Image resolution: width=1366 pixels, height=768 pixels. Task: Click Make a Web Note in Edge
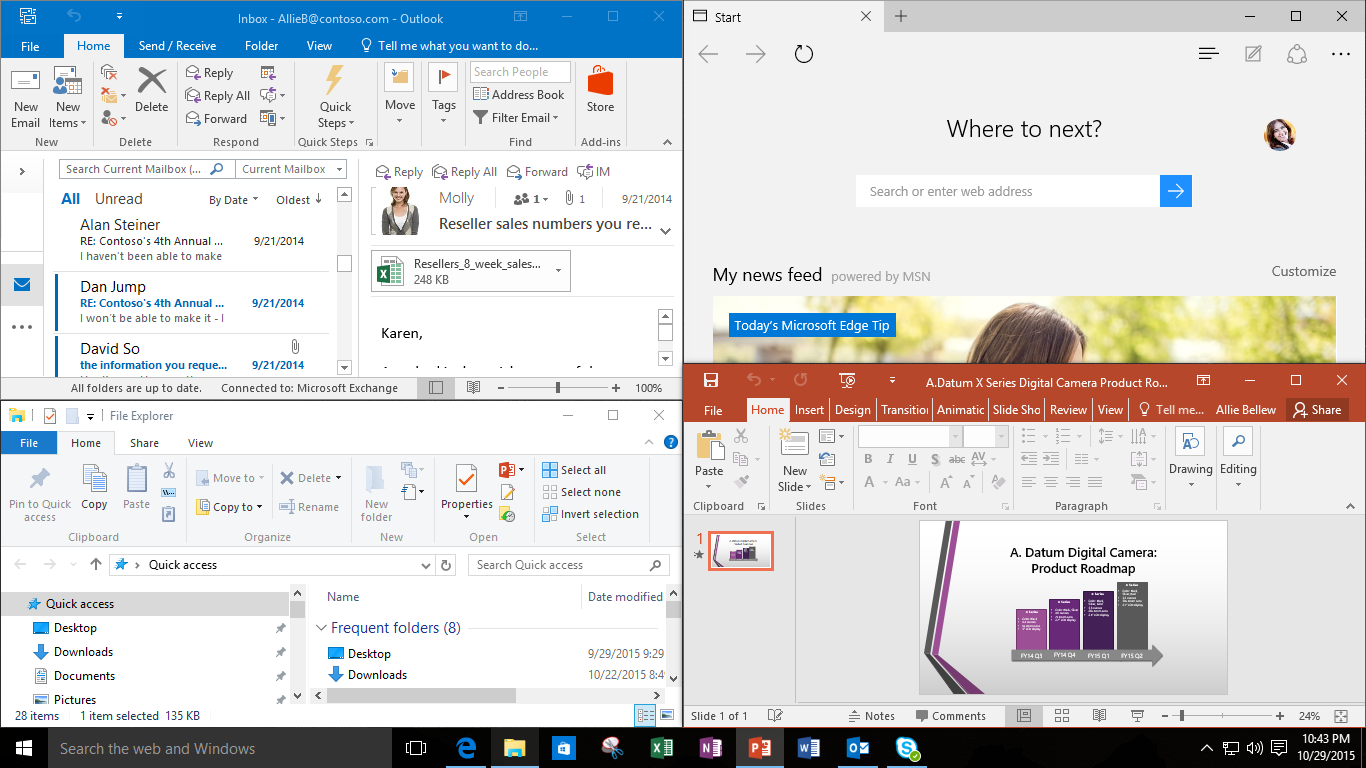1253,54
